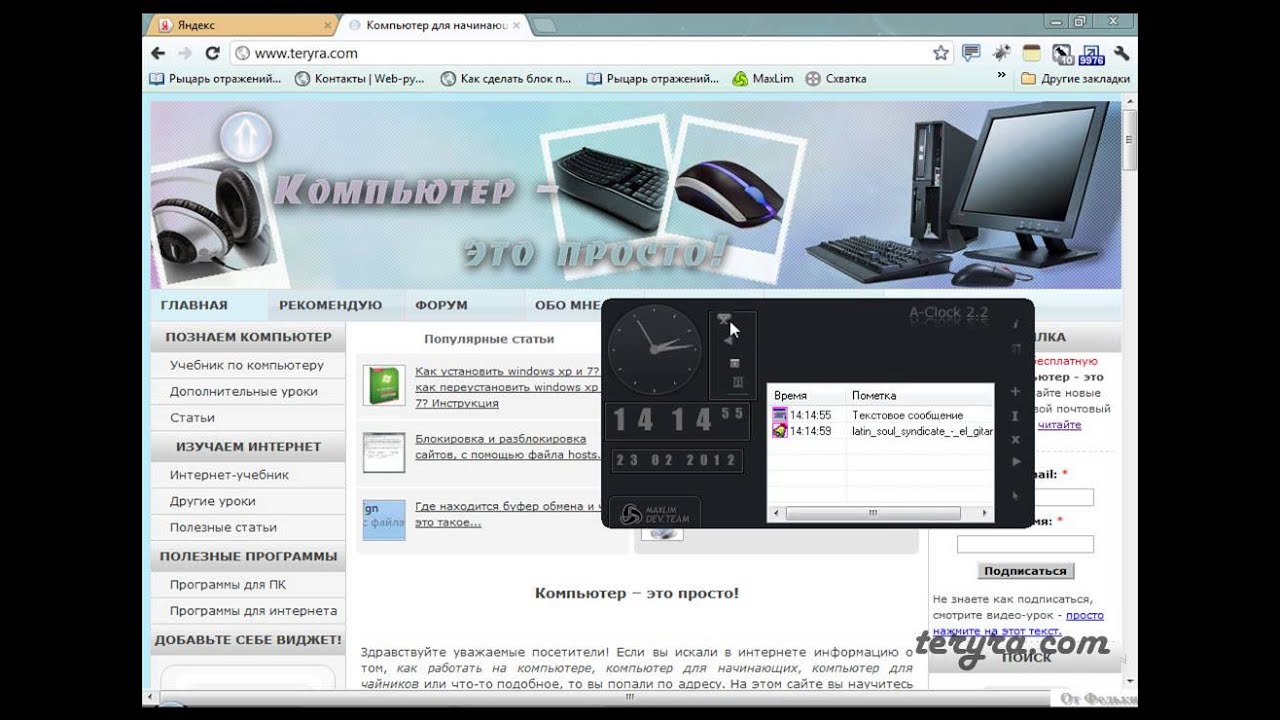1280x720 pixels.
Task: Click the Windows box thumbnail beside install article
Action: [x=384, y=386]
